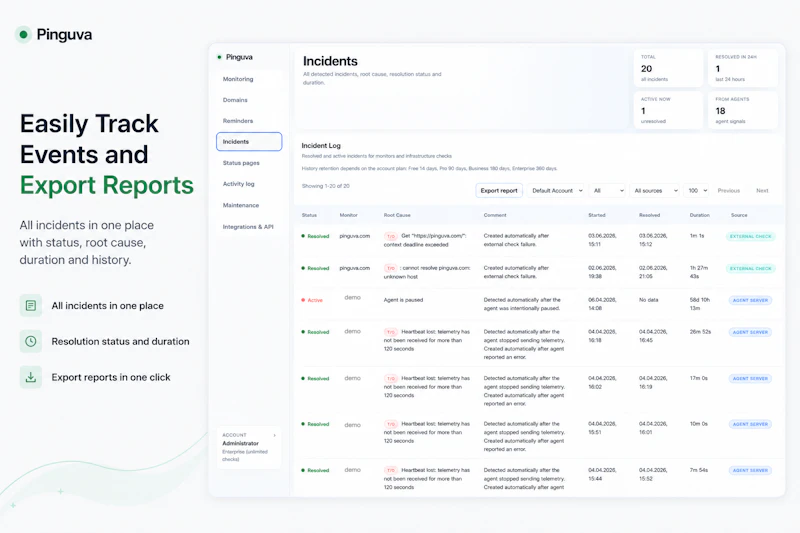Viewport: 800px width, 533px height.
Task: Open the 100 per page dropdown
Action: click(696, 191)
